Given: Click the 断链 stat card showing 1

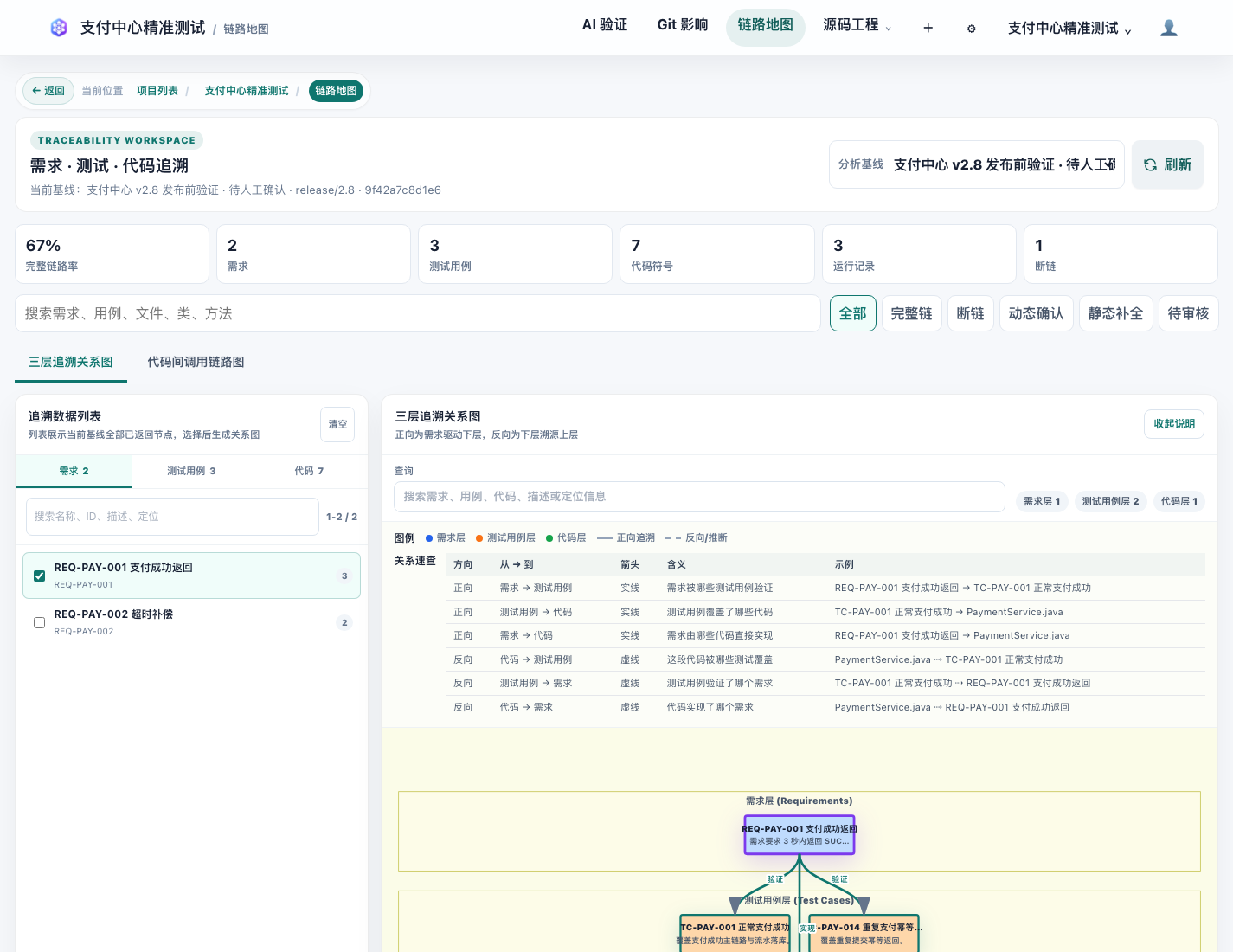Looking at the screenshot, I should point(1121,254).
